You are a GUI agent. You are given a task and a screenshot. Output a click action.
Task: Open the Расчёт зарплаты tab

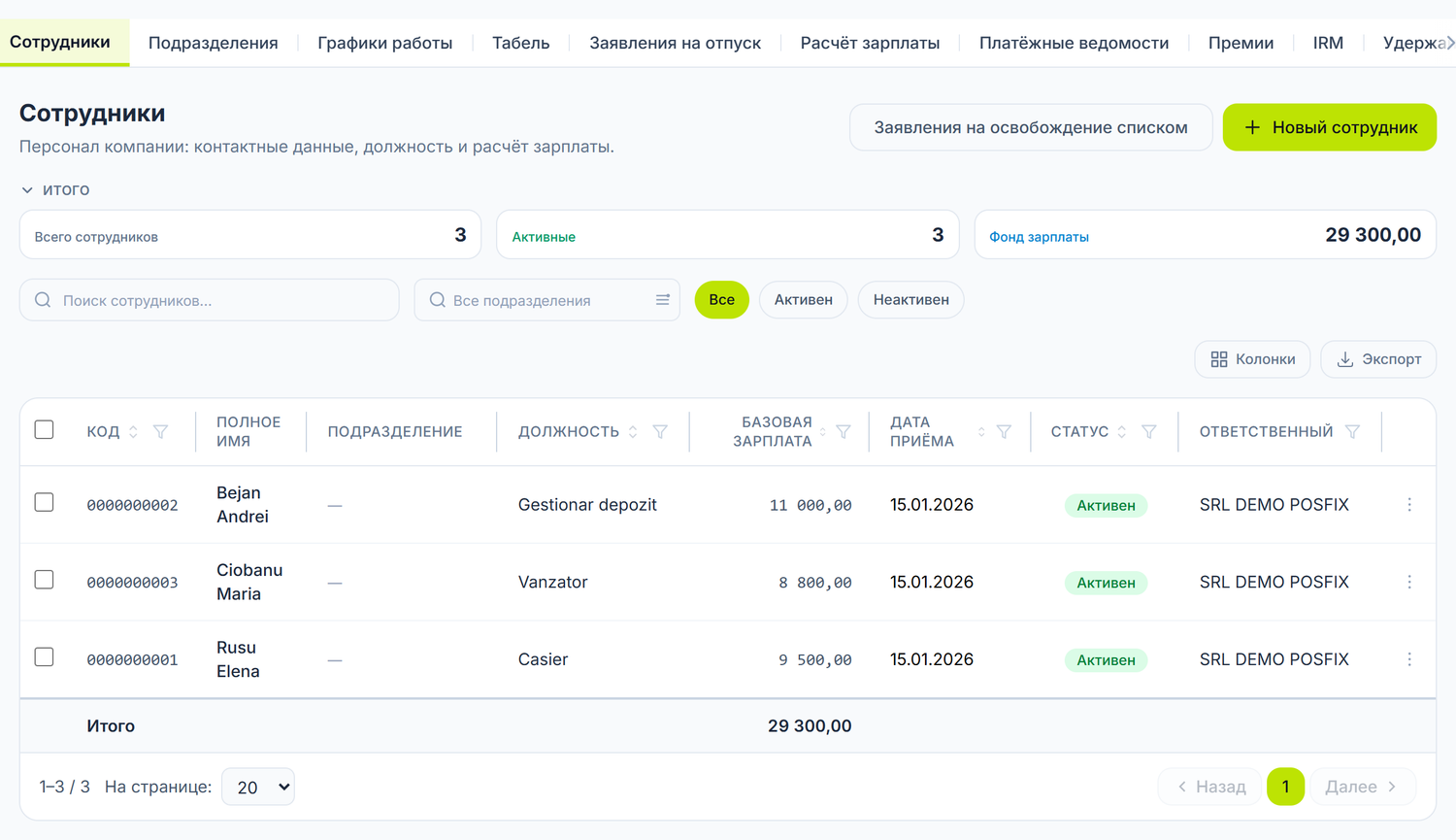(x=870, y=43)
